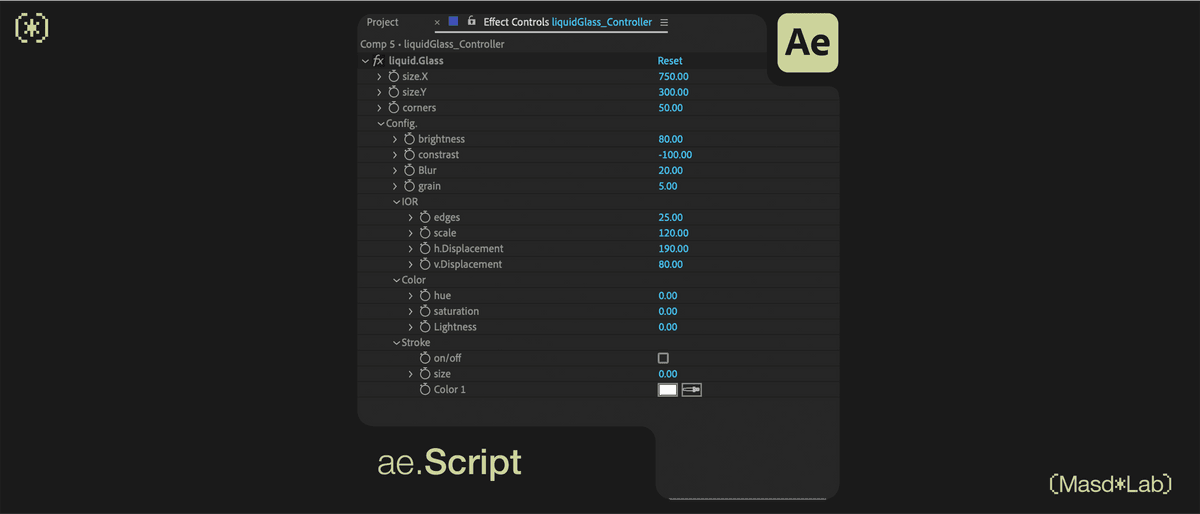Collapse the Config. group

(x=381, y=124)
